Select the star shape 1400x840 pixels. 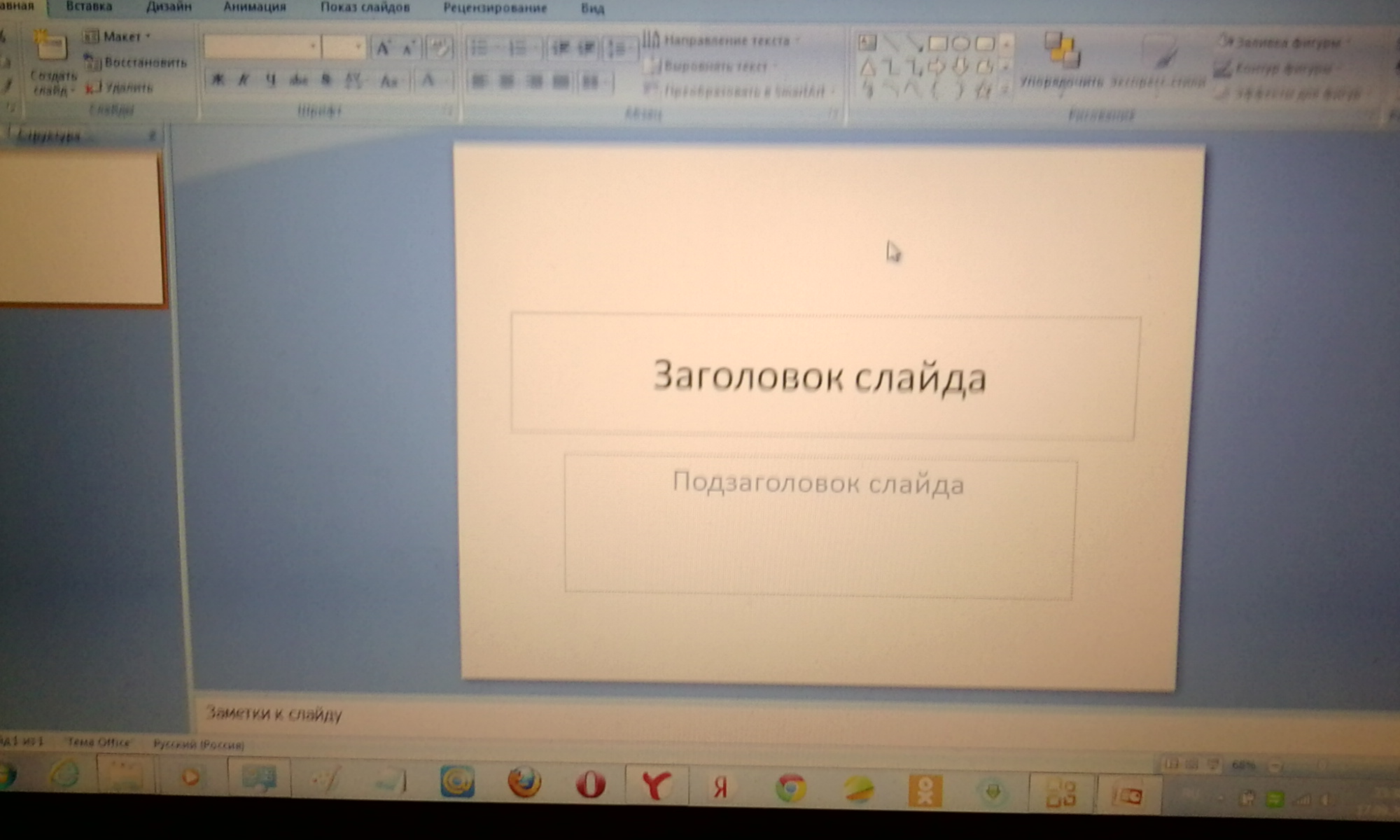[x=982, y=90]
